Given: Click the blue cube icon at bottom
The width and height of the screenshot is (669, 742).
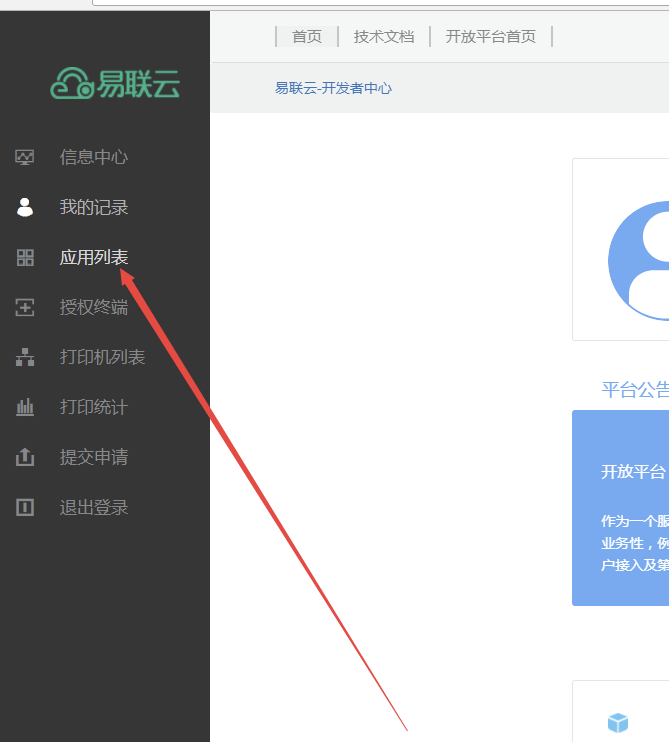Looking at the screenshot, I should pyautogui.click(x=618, y=723).
